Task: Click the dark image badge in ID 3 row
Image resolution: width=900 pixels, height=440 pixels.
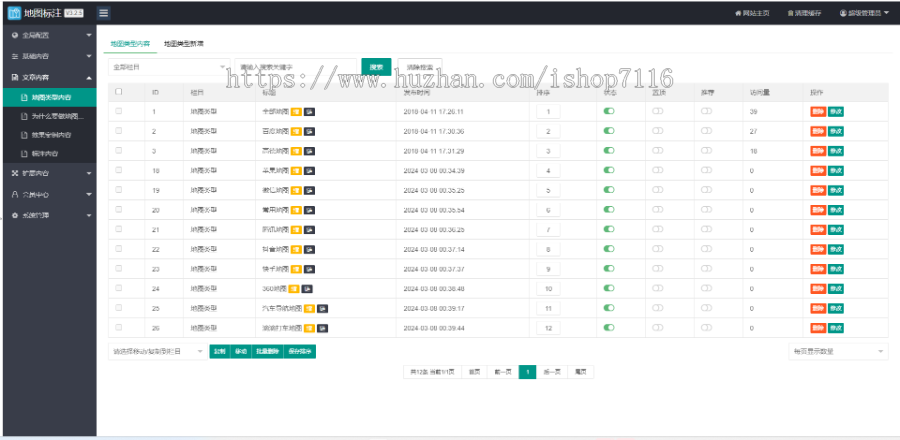Action: click(x=309, y=151)
